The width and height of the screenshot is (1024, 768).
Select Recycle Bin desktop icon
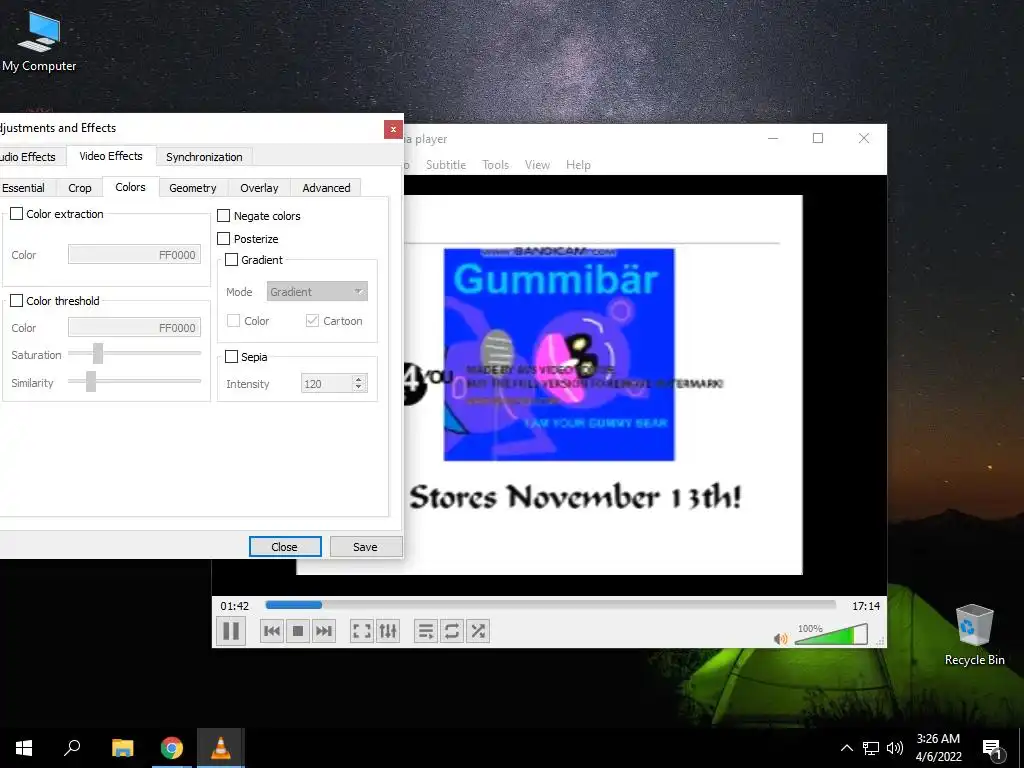coord(974,633)
